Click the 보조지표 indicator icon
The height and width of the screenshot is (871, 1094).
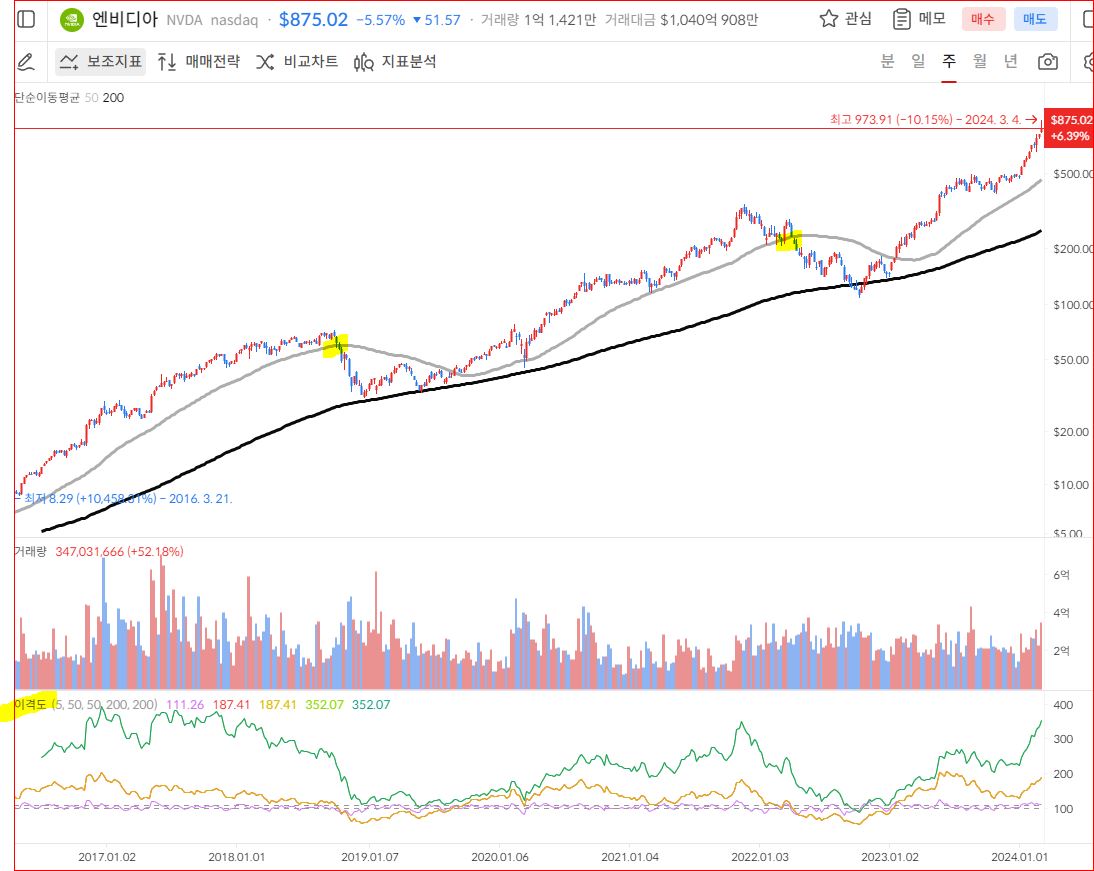click(x=68, y=62)
